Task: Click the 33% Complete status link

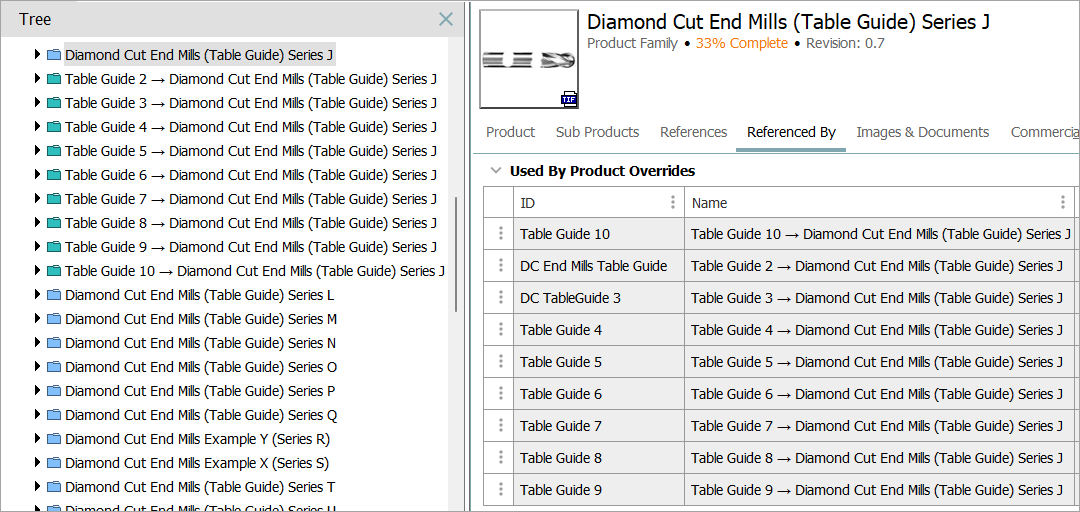Action: (x=744, y=43)
